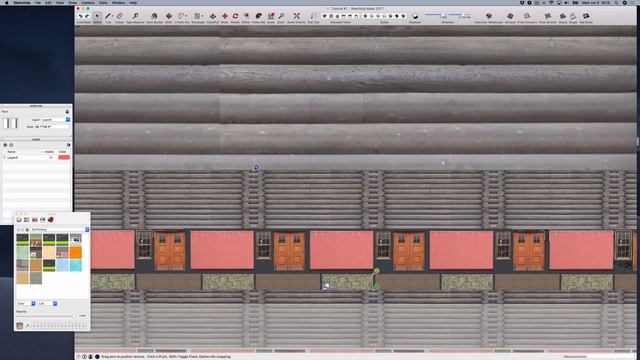The image size is (640, 360).
Task: Pick the Scale tool
Action: click(x=271, y=16)
